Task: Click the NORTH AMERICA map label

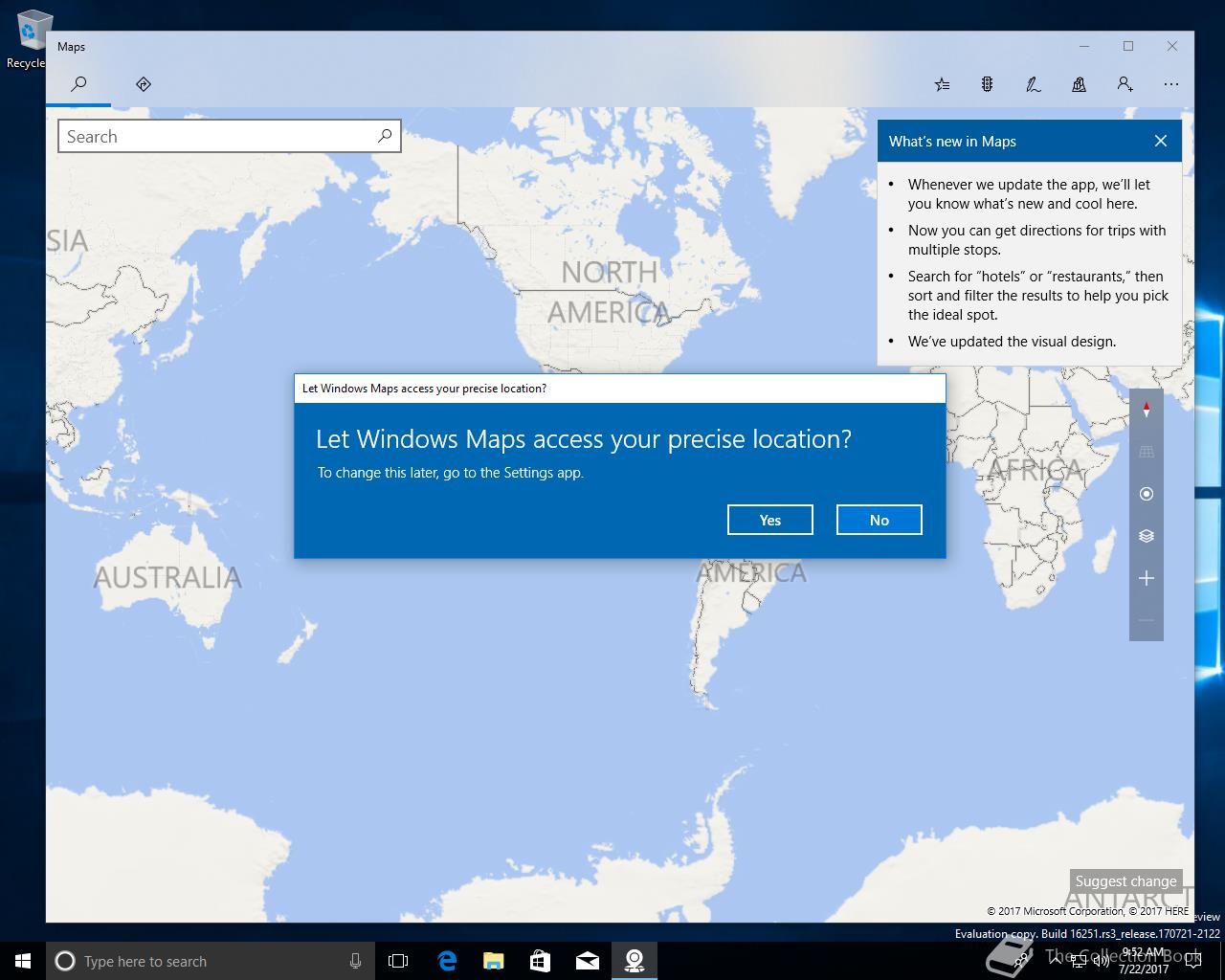Action: click(x=609, y=292)
